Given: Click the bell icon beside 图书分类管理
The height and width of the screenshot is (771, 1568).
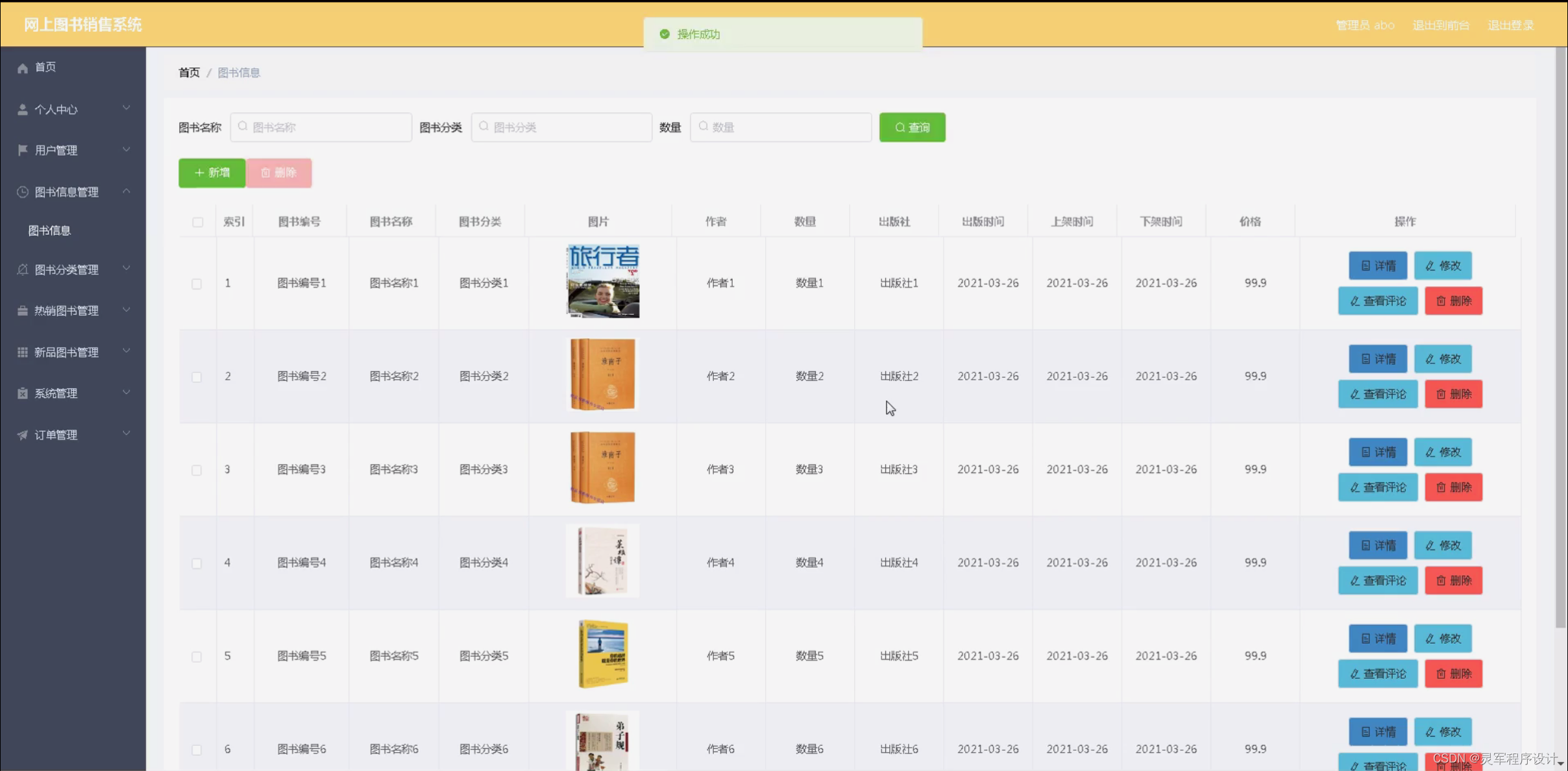Looking at the screenshot, I should coord(23,269).
